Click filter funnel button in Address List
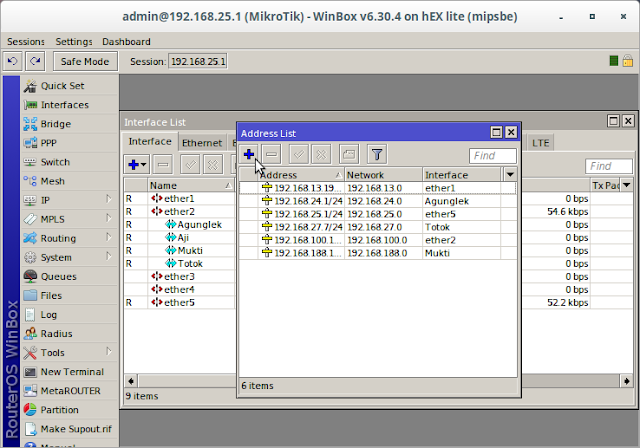Viewport: 640px width, 448px height. [x=377, y=155]
